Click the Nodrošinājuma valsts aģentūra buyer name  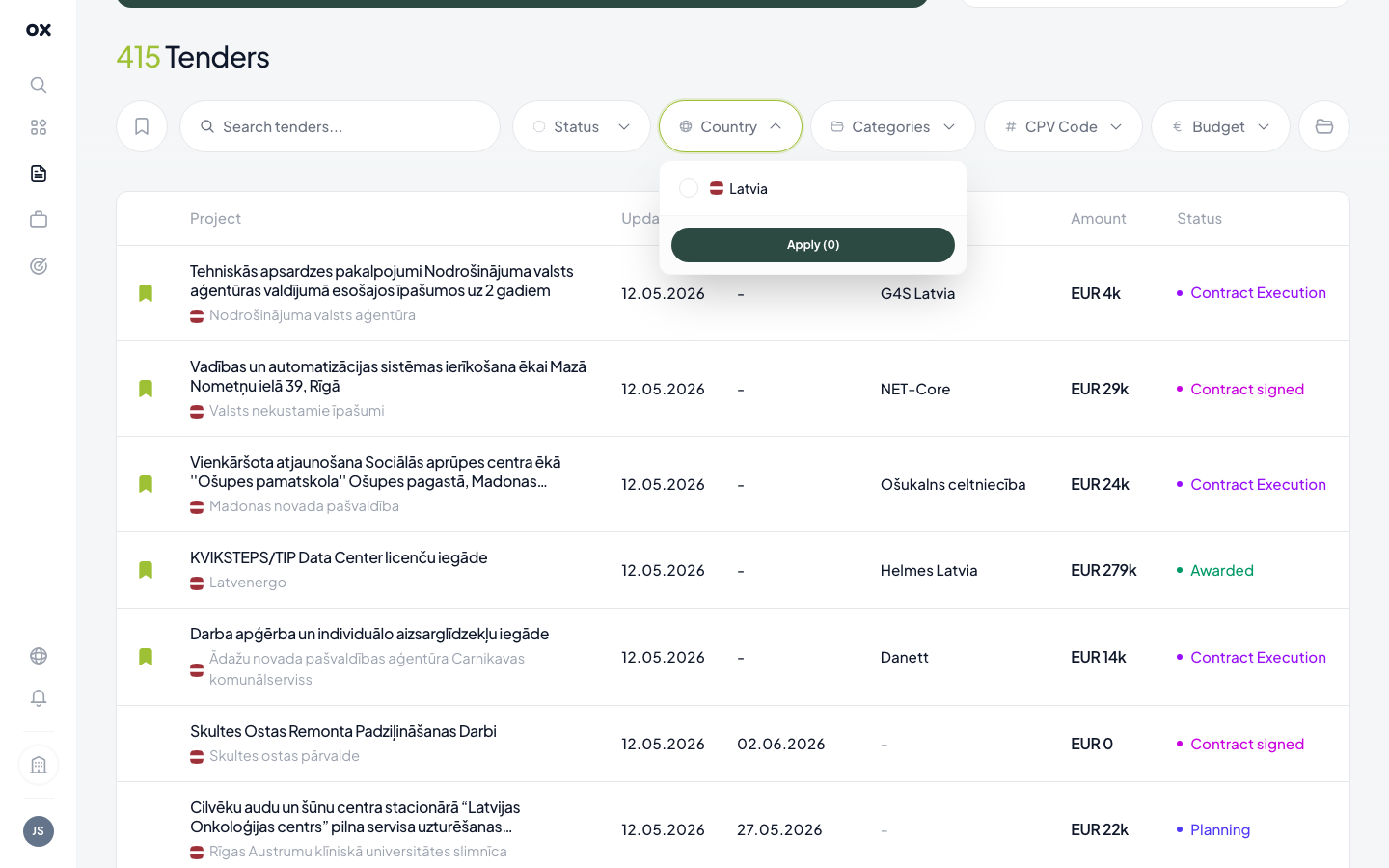click(x=313, y=315)
